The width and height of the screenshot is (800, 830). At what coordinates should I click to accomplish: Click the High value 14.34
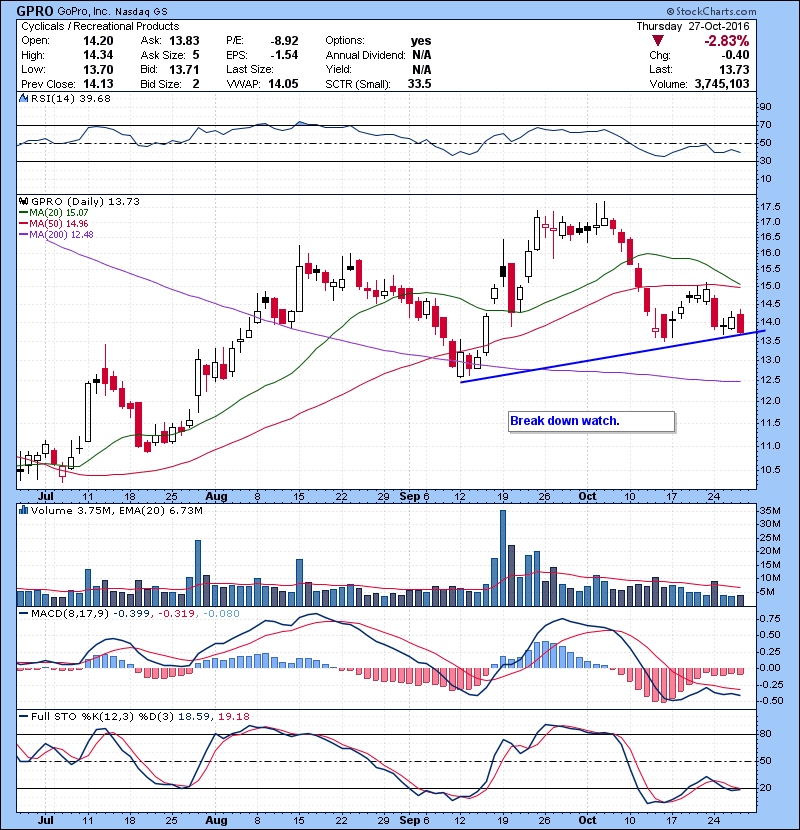(98, 55)
